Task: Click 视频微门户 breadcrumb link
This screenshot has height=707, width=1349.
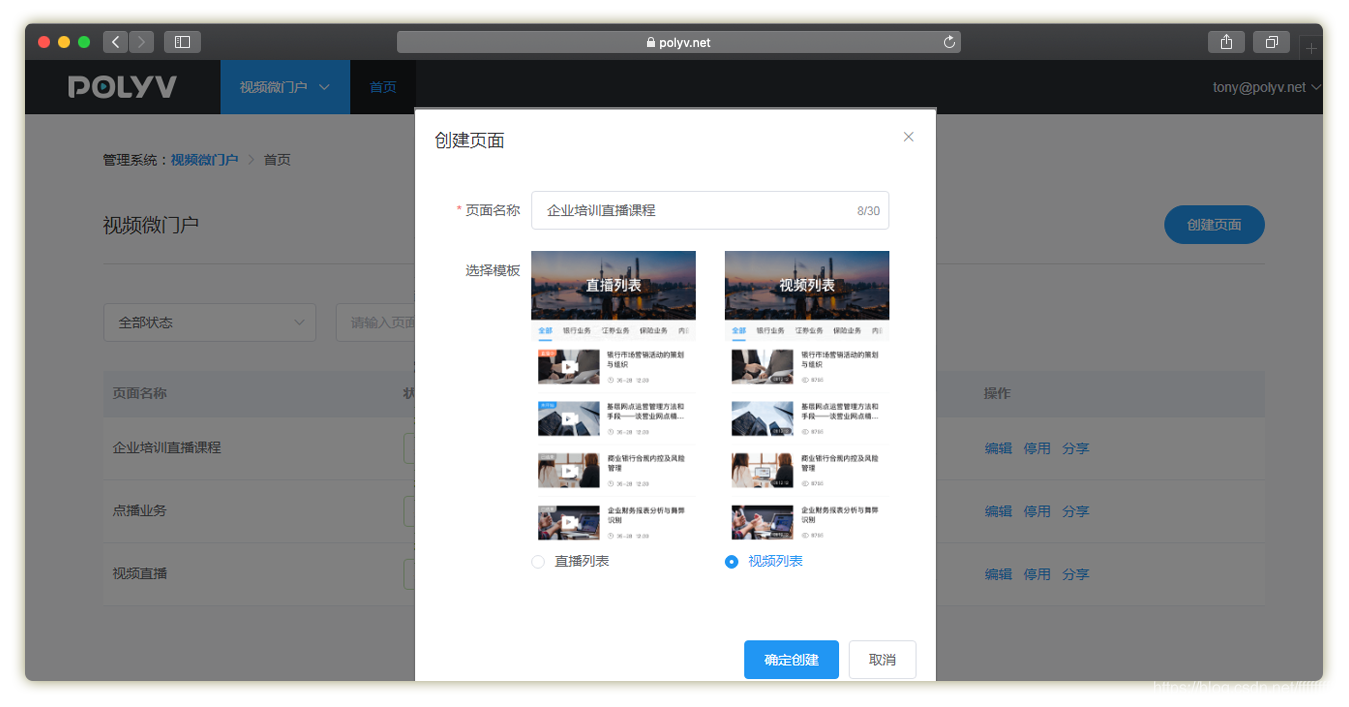Action: tap(204, 160)
